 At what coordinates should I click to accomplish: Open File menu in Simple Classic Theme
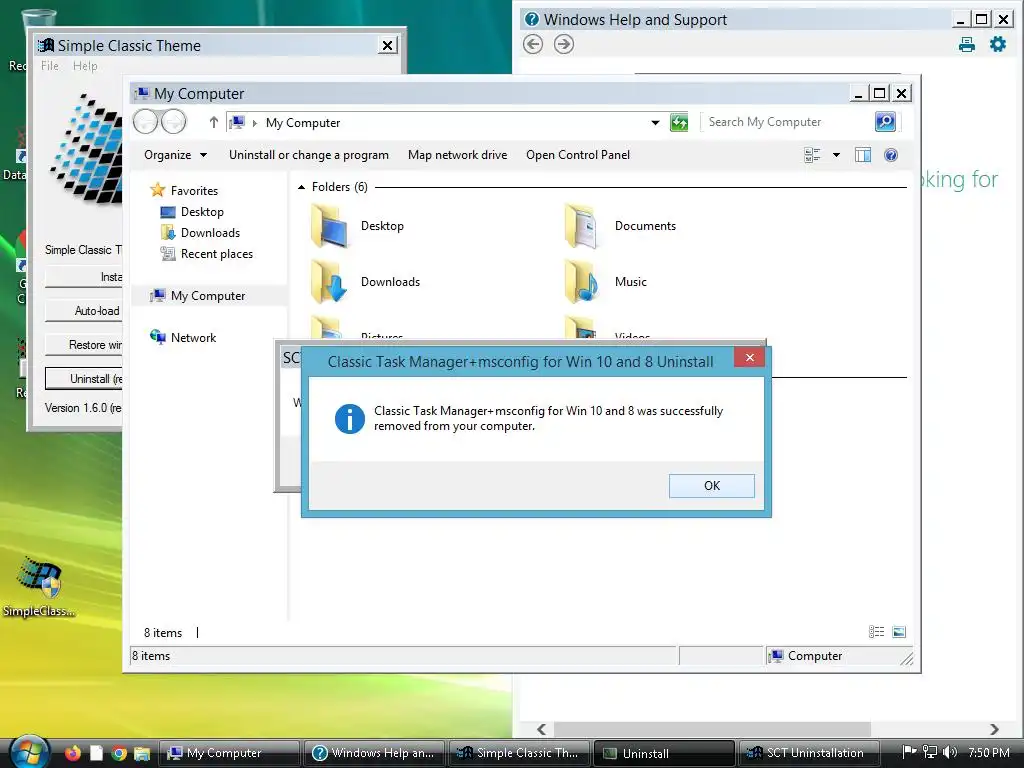point(50,66)
